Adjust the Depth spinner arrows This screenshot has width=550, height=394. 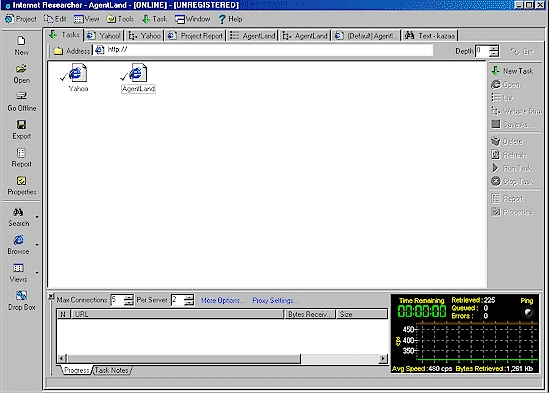pos(494,51)
